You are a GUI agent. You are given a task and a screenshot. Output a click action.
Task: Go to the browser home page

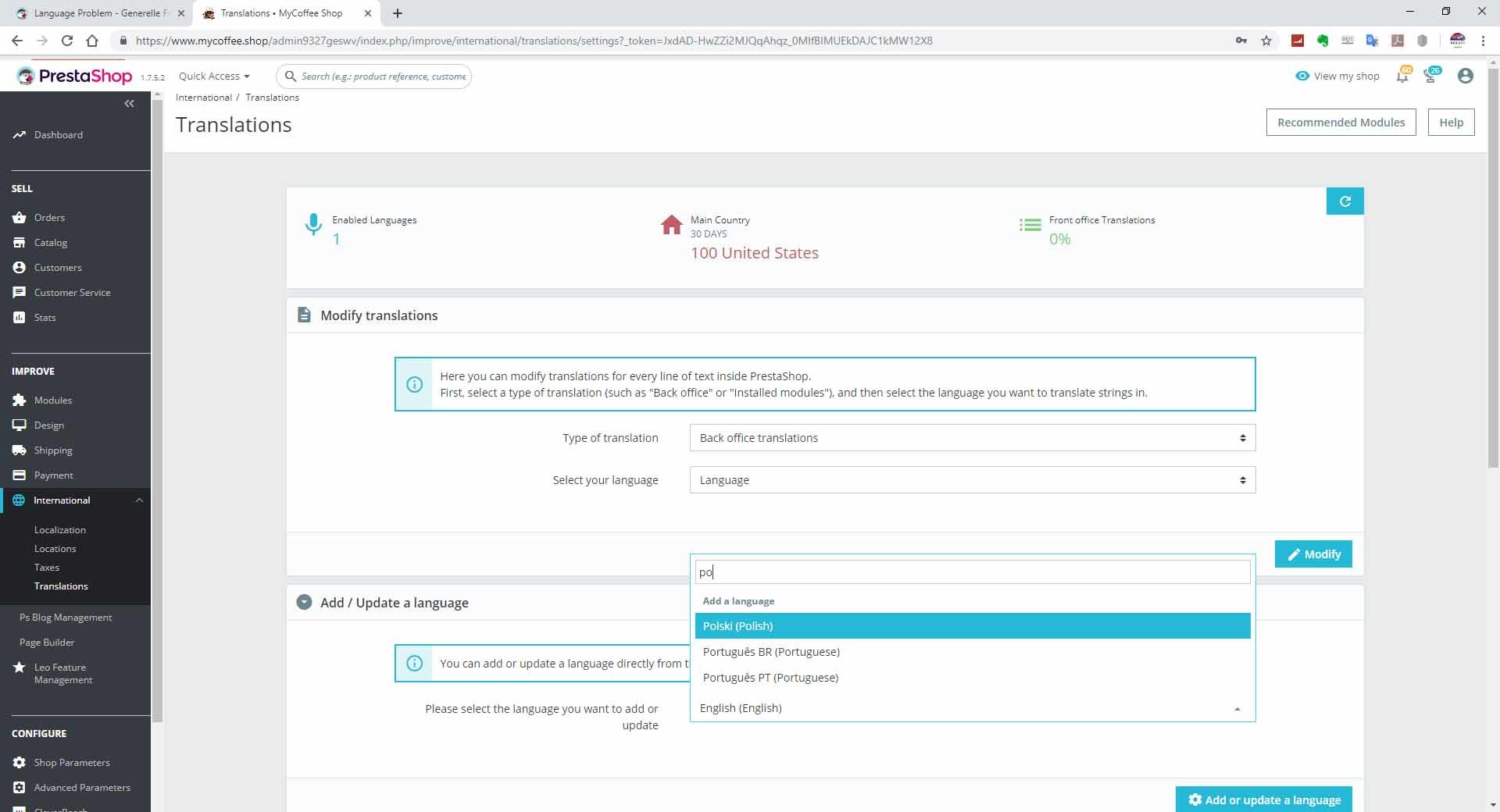coord(92,41)
